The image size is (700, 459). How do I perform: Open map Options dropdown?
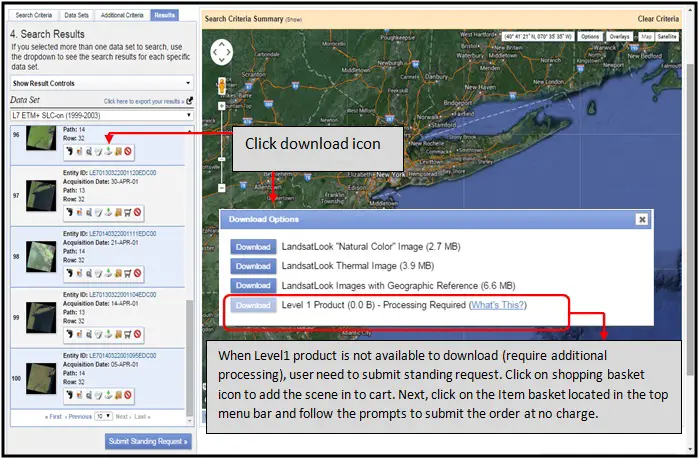click(590, 37)
